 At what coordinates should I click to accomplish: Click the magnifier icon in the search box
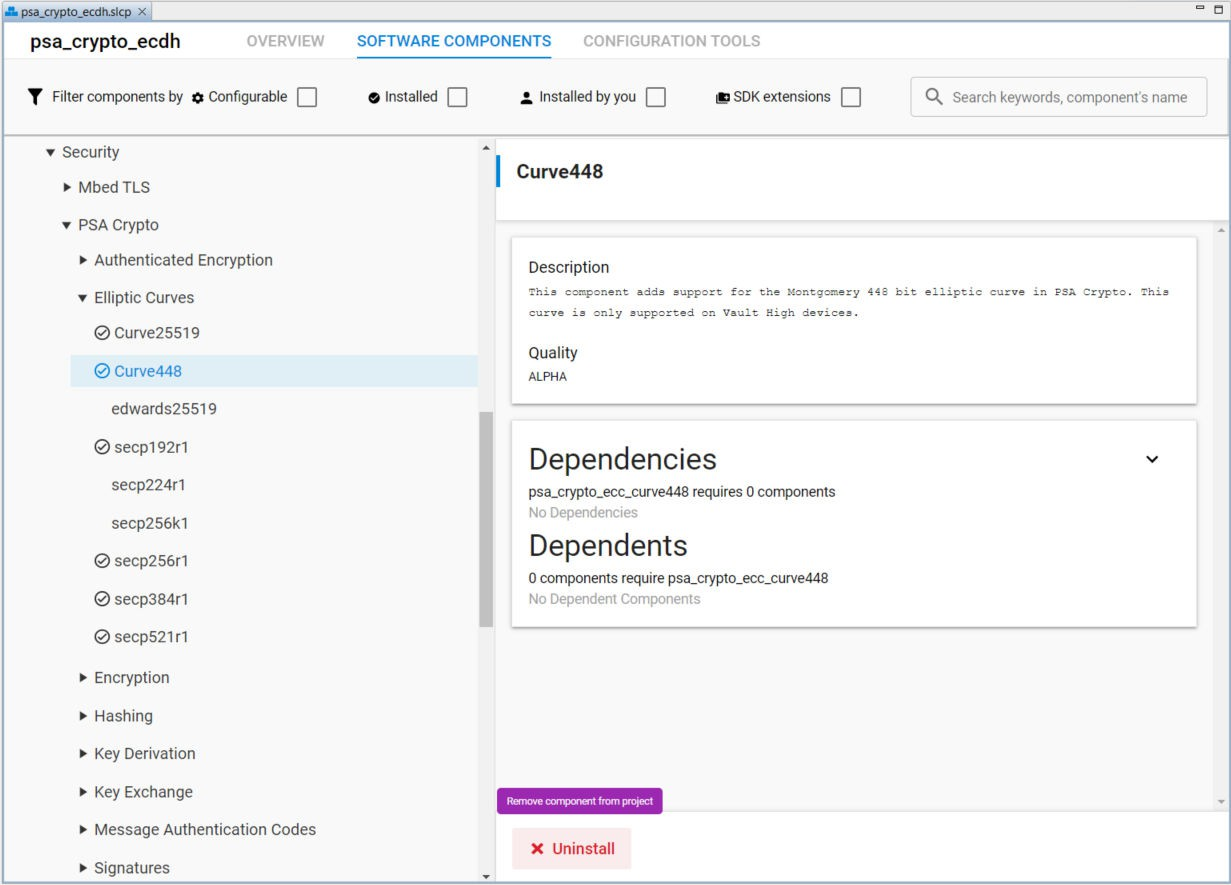[x=934, y=96]
